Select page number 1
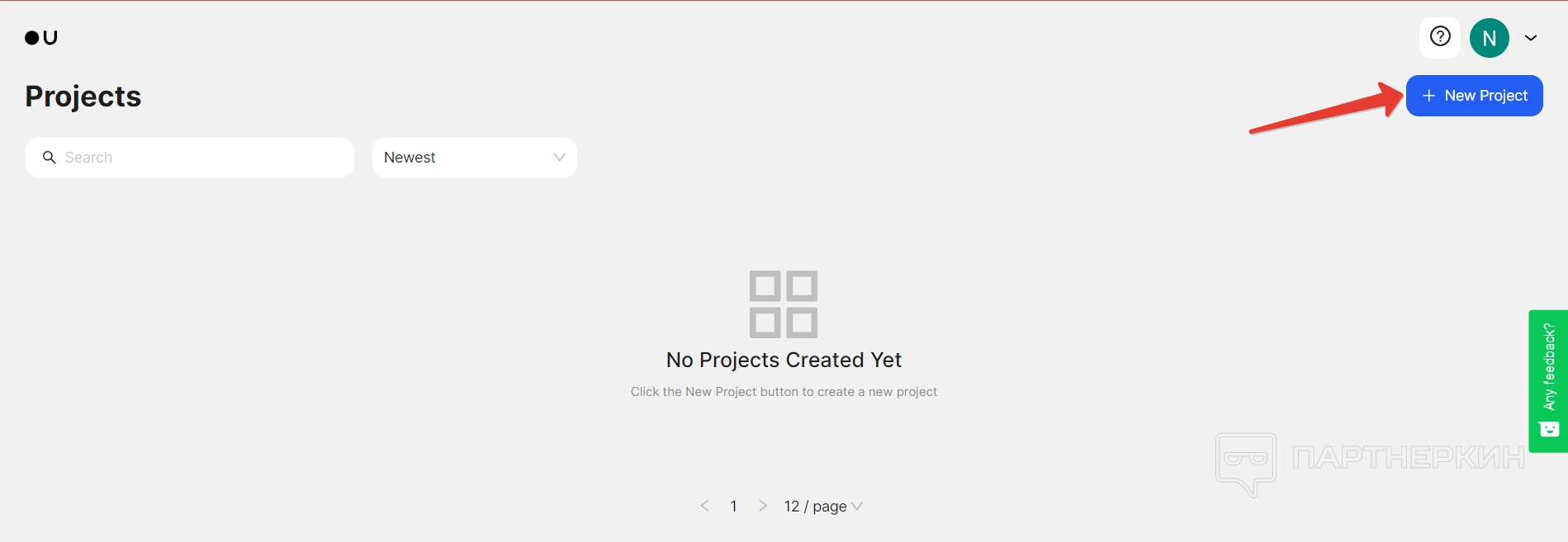The image size is (1568, 542). tap(733, 506)
